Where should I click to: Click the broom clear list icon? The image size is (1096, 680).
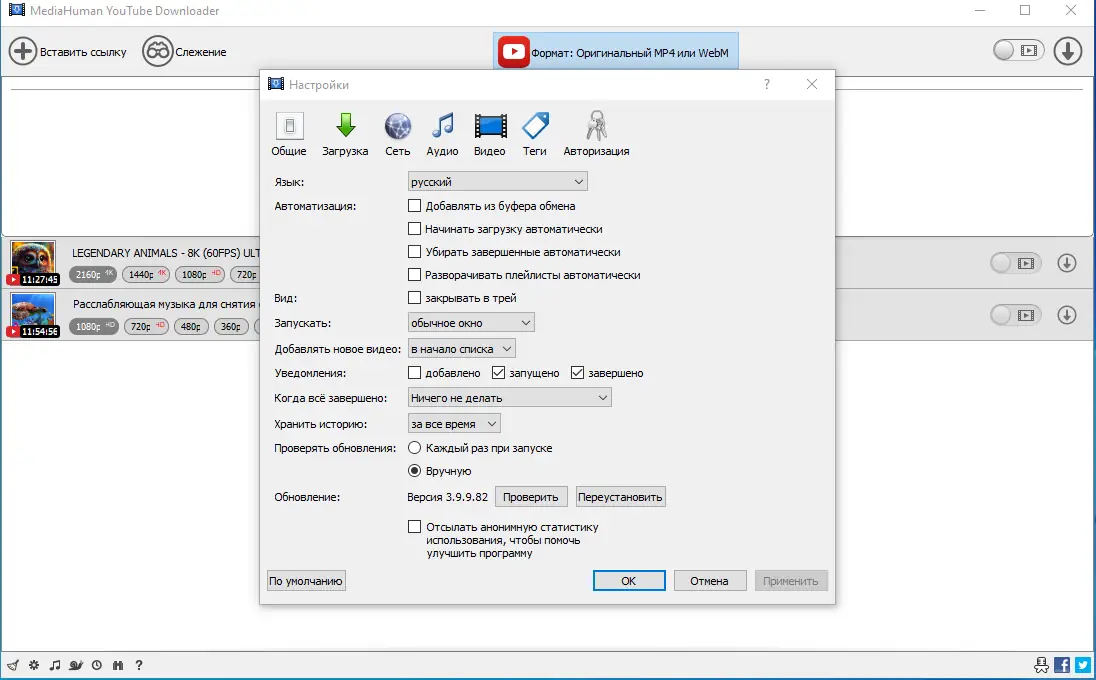pos(13,665)
